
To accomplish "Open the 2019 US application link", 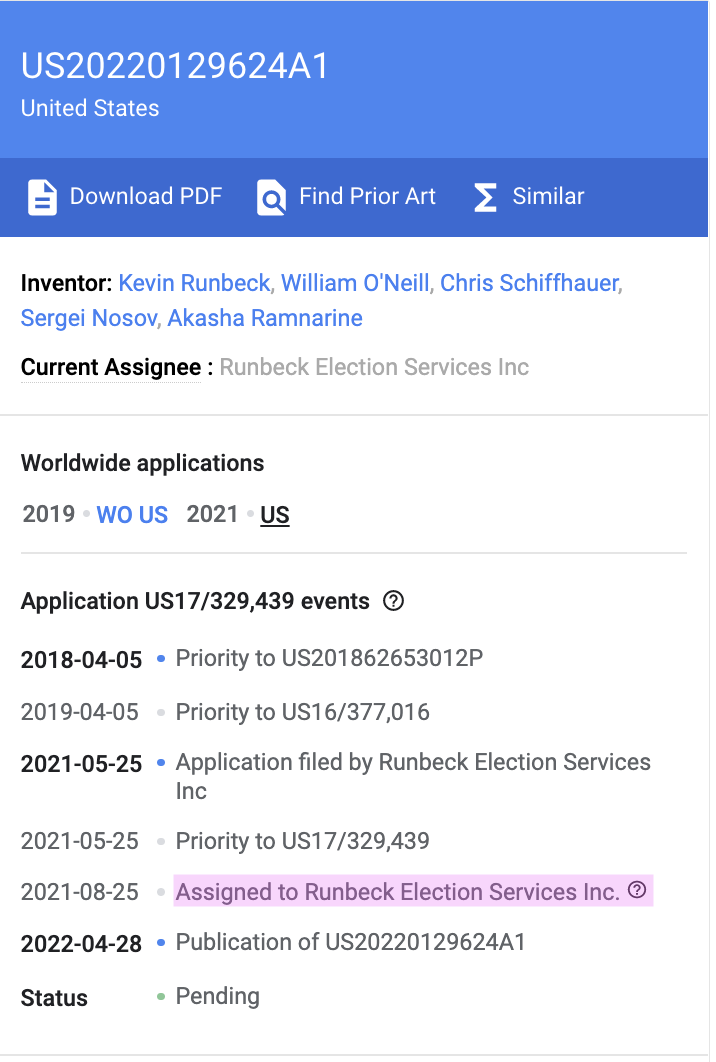I will (x=153, y=515).
